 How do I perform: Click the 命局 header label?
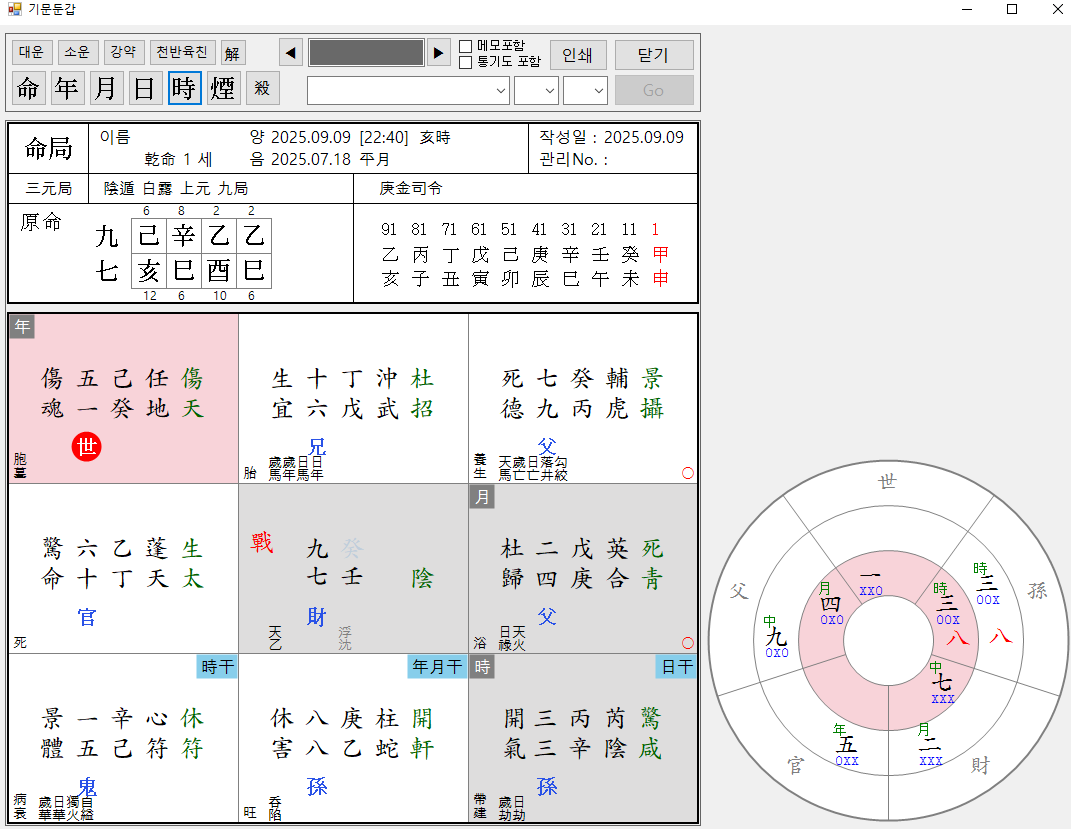click(x=48, y=148)
